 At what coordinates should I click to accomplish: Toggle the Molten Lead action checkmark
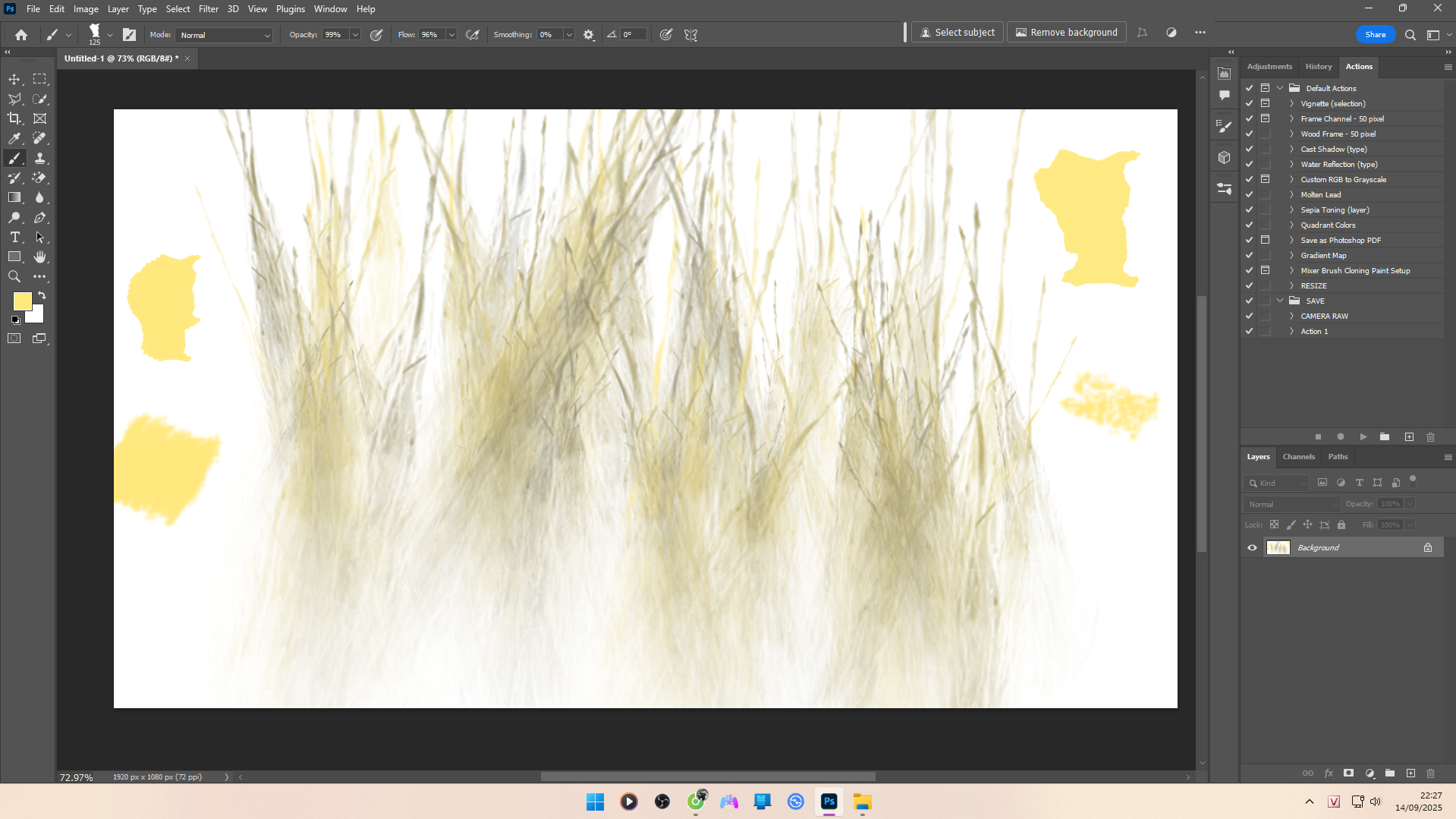1249,194
